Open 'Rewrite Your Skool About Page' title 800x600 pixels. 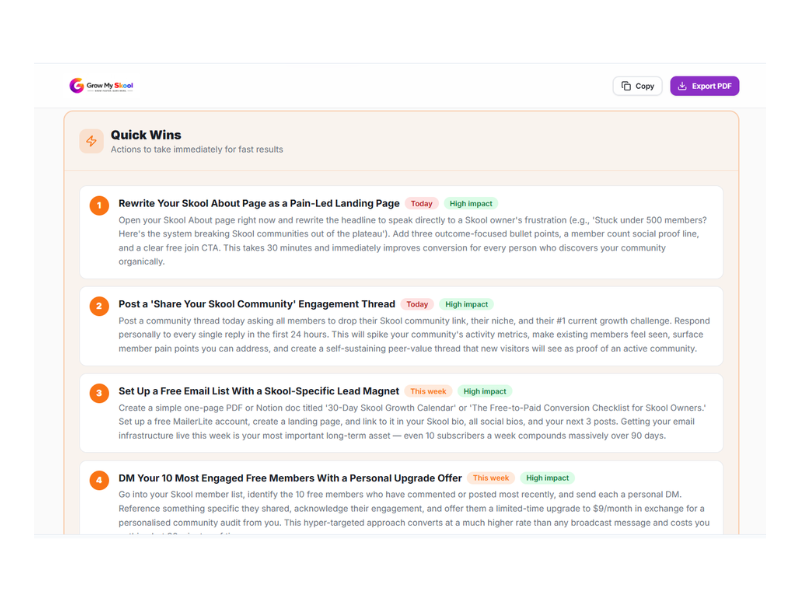pyautogui.click(x=259, y=203)
